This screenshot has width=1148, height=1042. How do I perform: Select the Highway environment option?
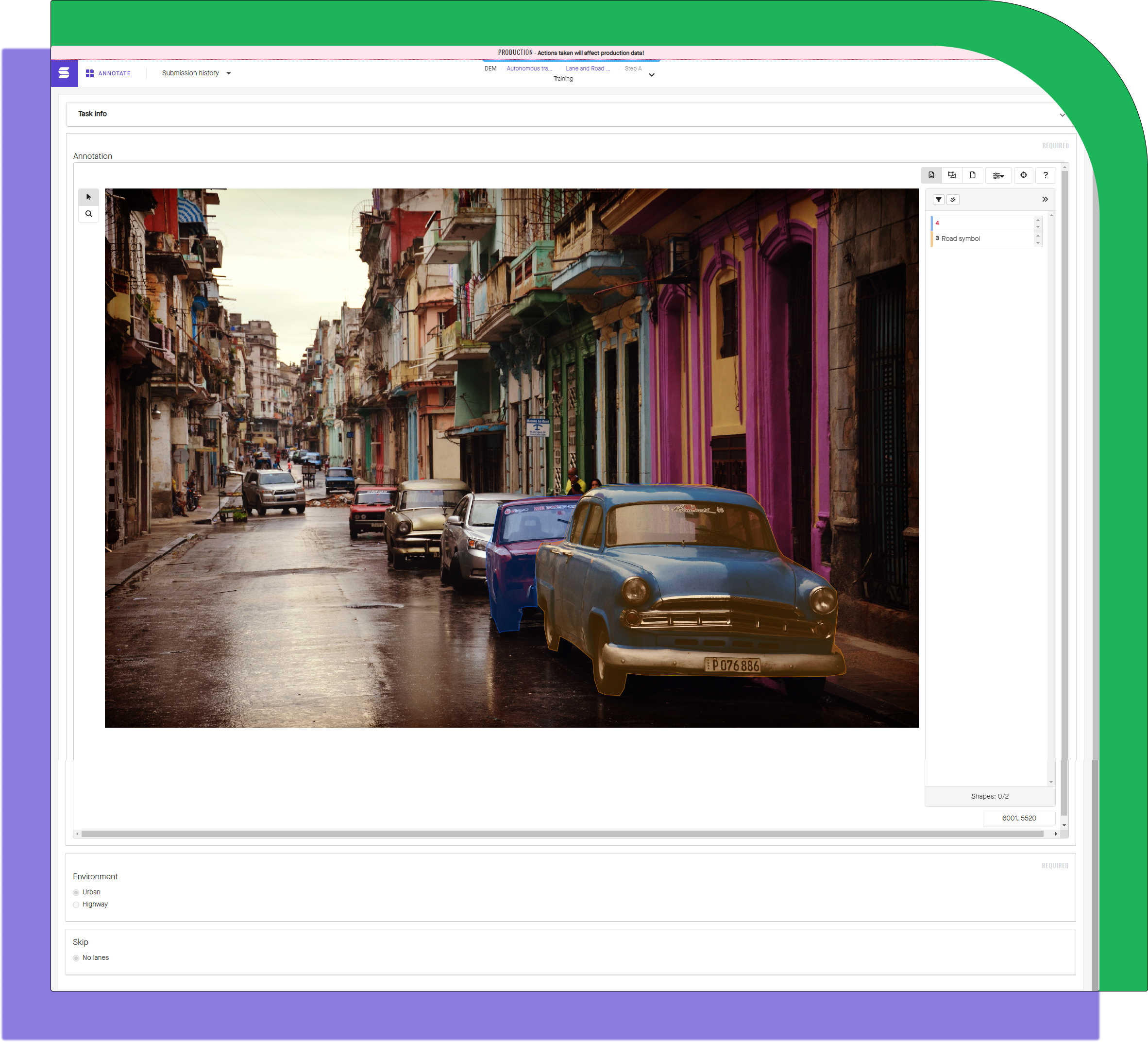coord(76,905)
